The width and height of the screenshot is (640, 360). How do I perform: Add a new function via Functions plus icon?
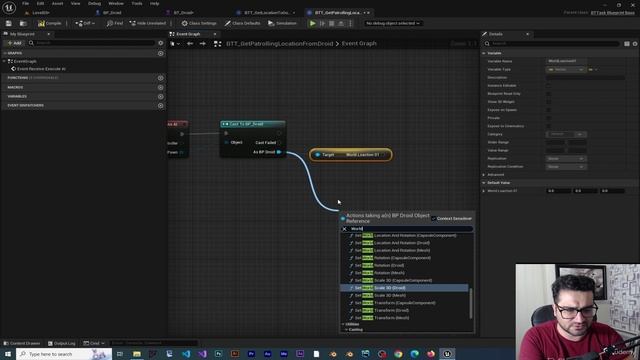pos(161,78)
